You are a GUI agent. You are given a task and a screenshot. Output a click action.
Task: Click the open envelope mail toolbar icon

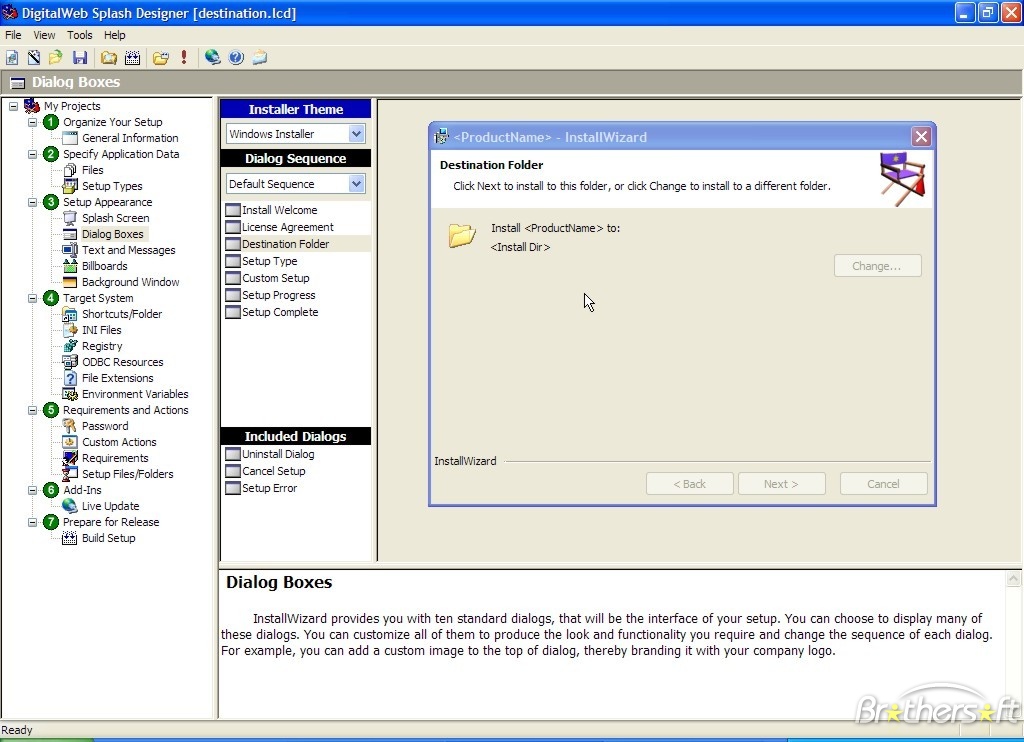(260, 57)
